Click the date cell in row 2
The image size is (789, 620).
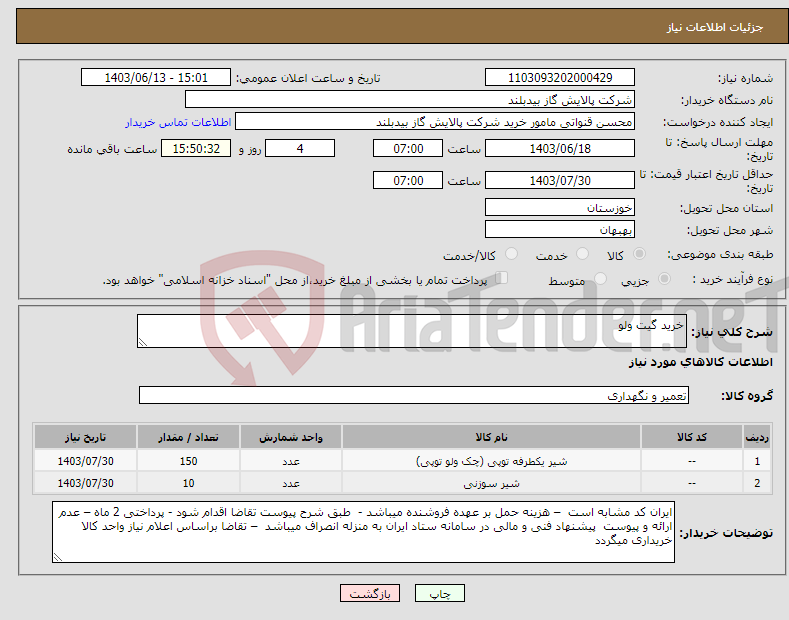point(86,483)
